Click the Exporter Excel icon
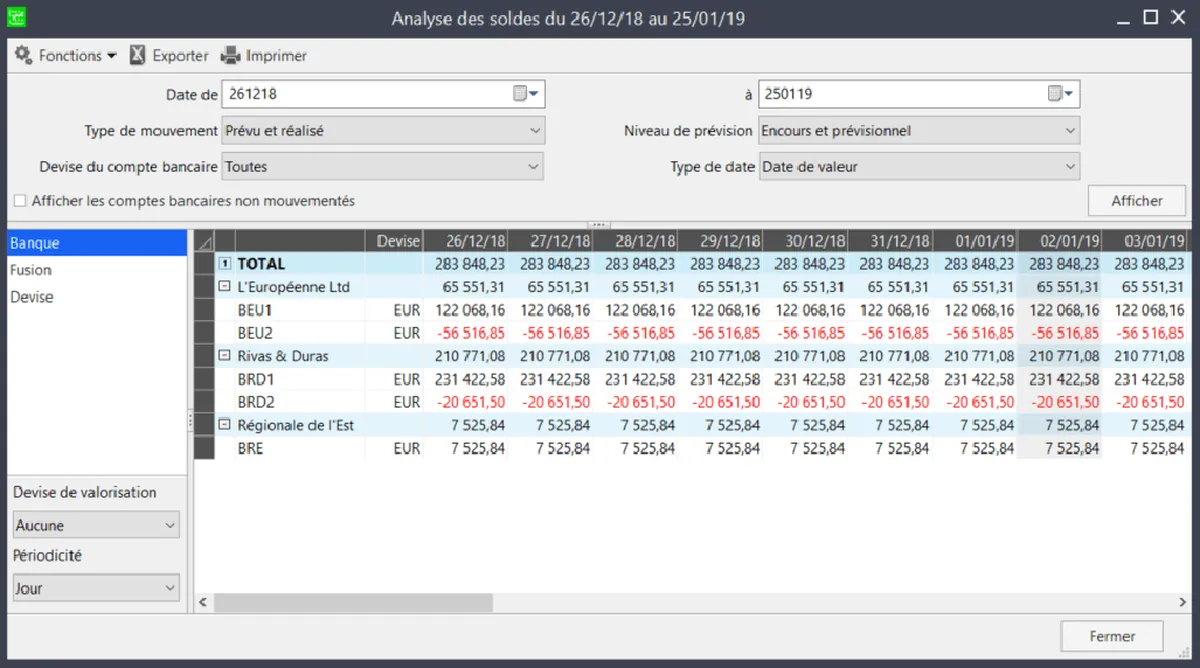 [138, 56]
